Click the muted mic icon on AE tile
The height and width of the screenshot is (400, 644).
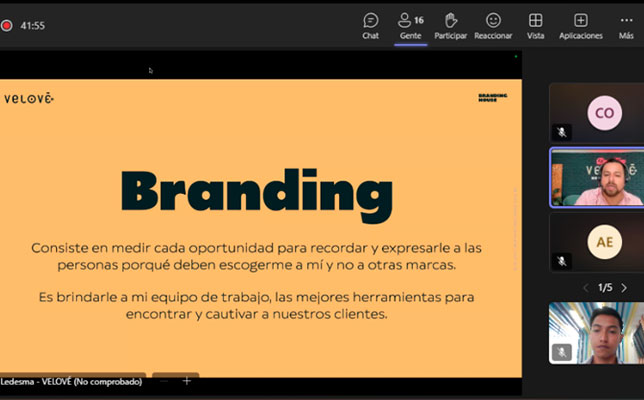pyautogui.click(x=562, y=260)
